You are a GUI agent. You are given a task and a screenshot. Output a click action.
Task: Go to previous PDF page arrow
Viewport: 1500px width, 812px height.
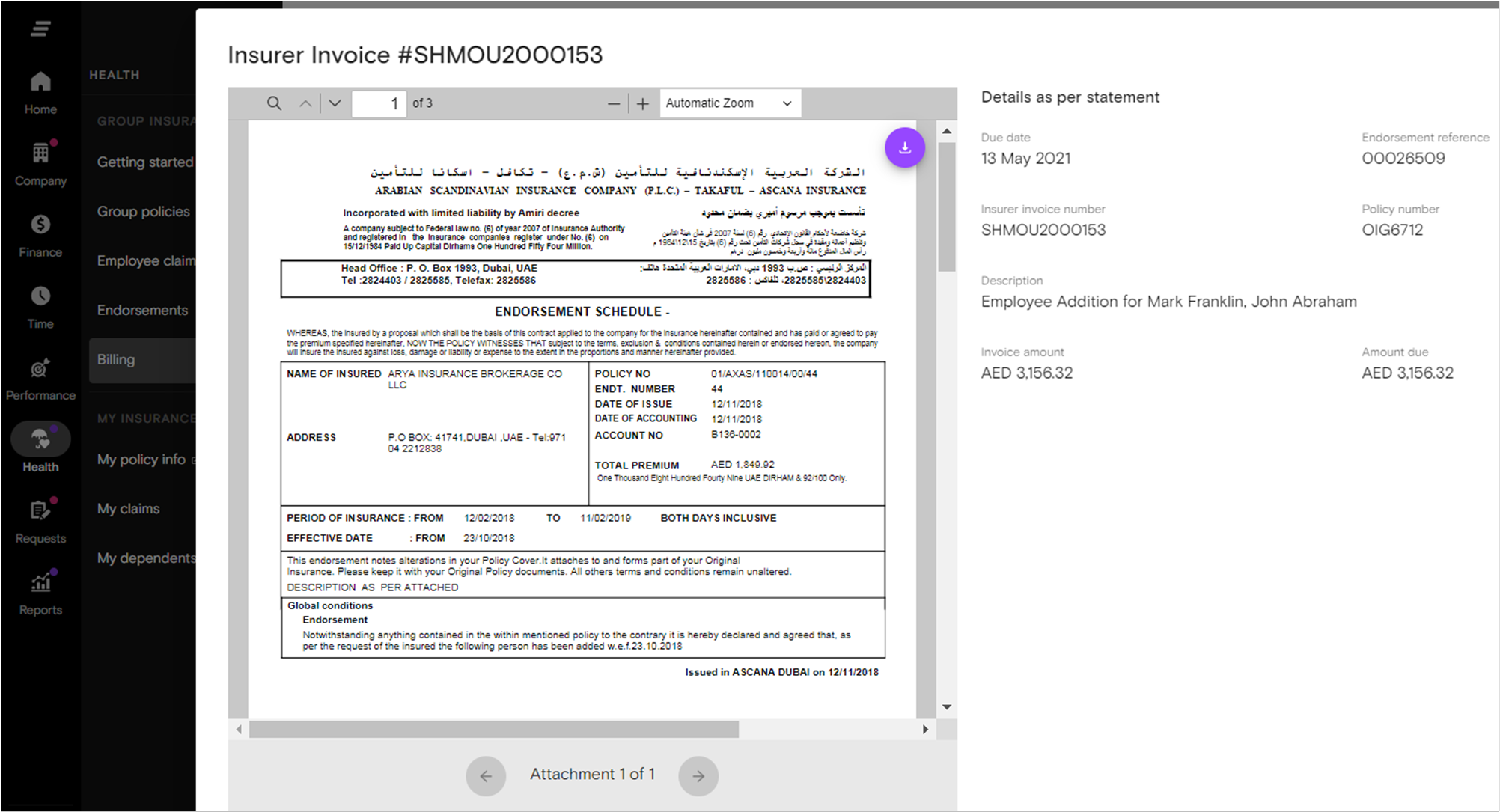[x=305, y=103]
